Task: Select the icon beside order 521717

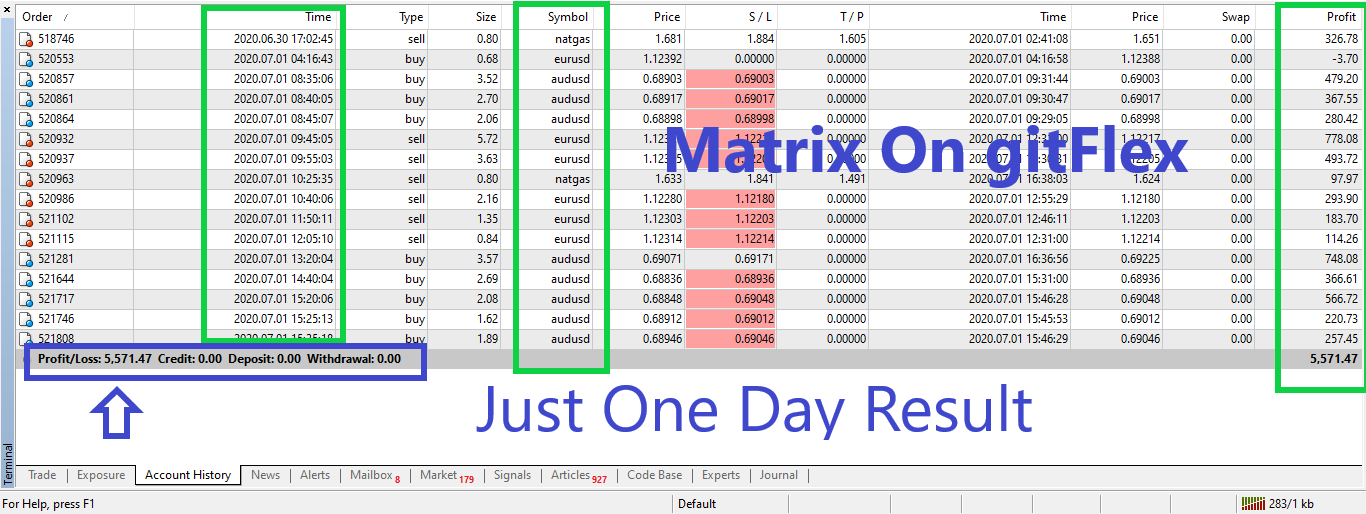Action: click(x=26, y=299)
